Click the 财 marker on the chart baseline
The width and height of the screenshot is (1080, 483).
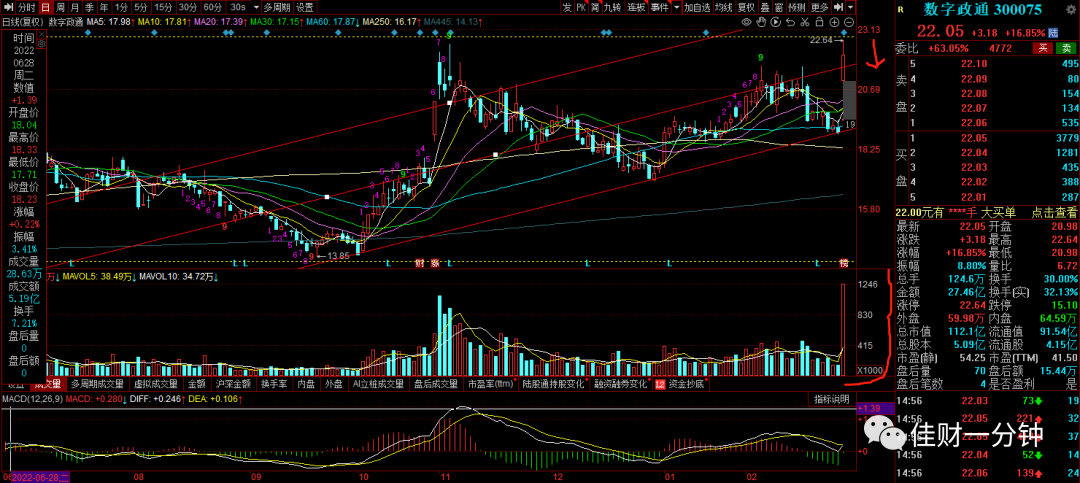[419, 263]
